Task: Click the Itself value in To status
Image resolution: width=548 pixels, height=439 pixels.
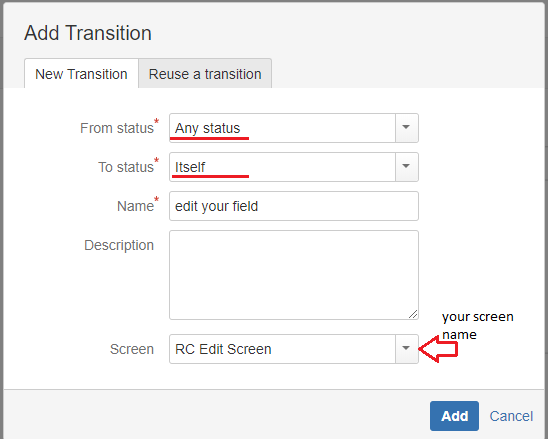Action: pos(190,167)
